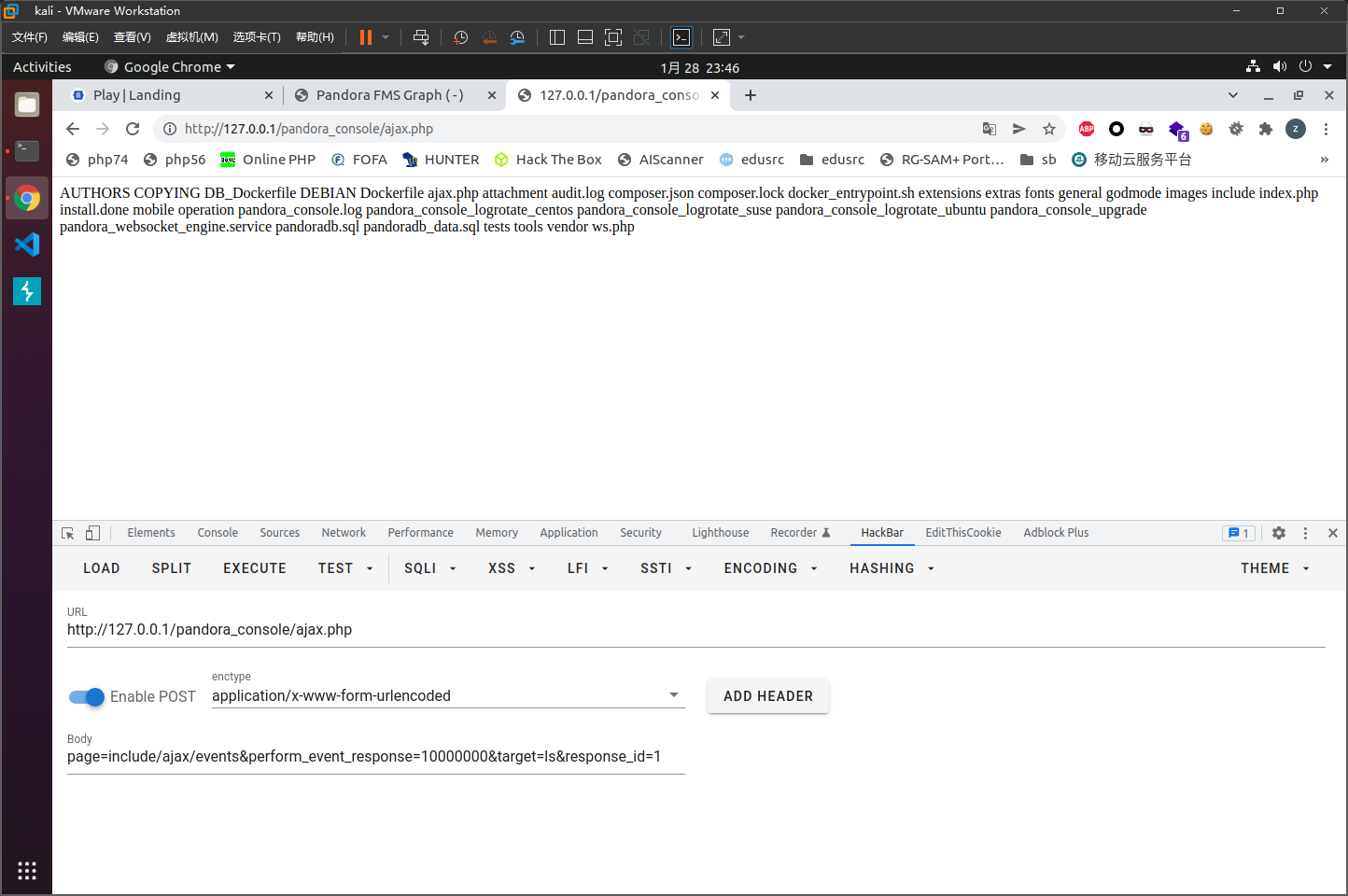Open the cookie extension icon in toolbar
The image size is (1348, 896).
pos(1206,129)
